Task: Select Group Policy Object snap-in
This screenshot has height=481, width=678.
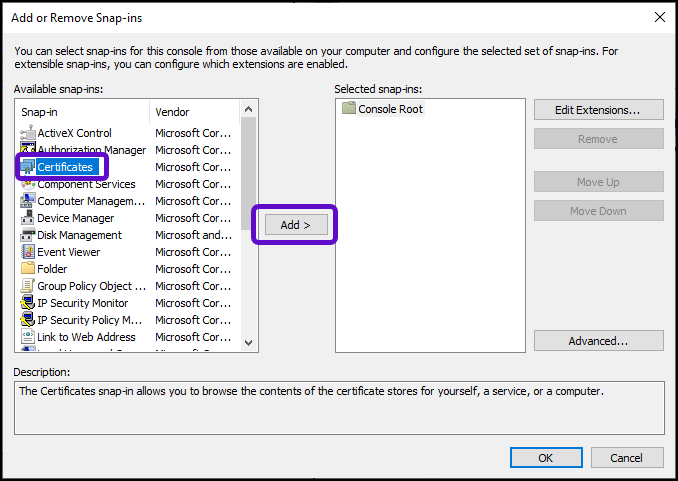Action: pos(84,286)
